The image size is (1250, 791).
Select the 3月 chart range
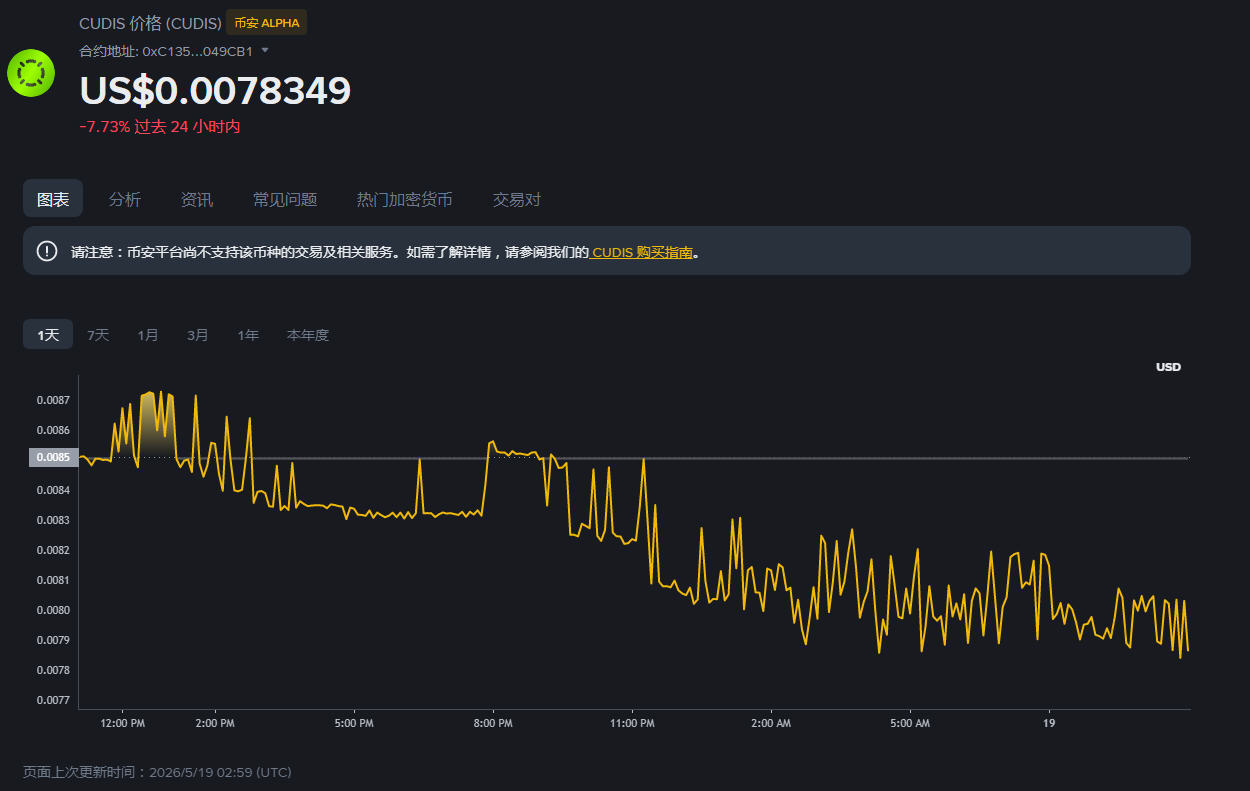tap(198, 335)
